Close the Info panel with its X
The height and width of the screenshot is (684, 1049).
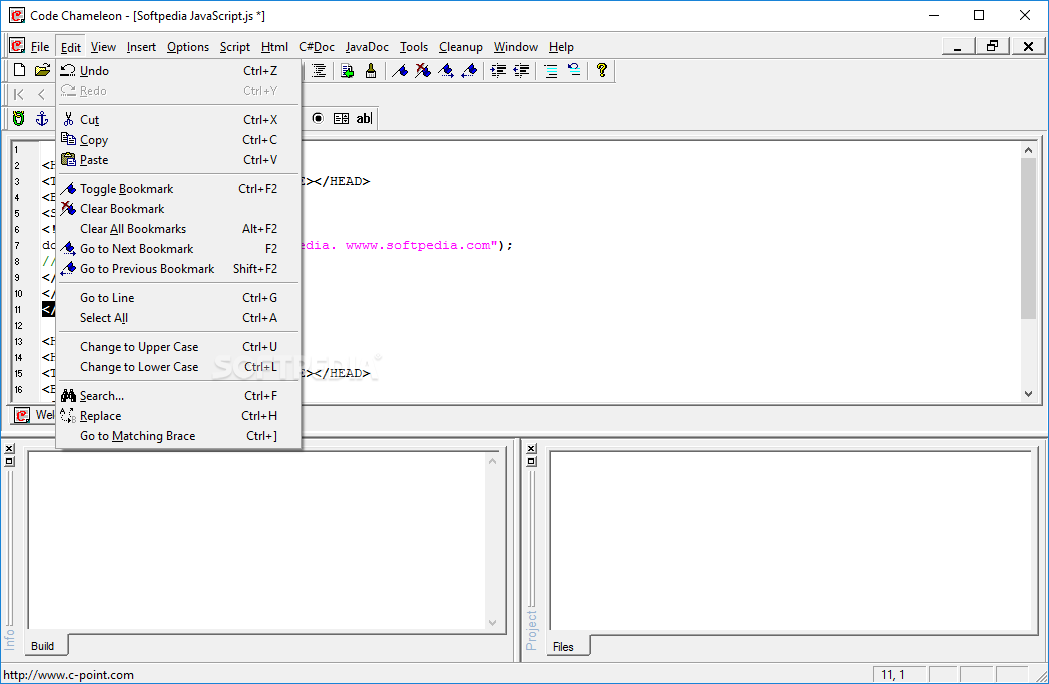(9, 448)
